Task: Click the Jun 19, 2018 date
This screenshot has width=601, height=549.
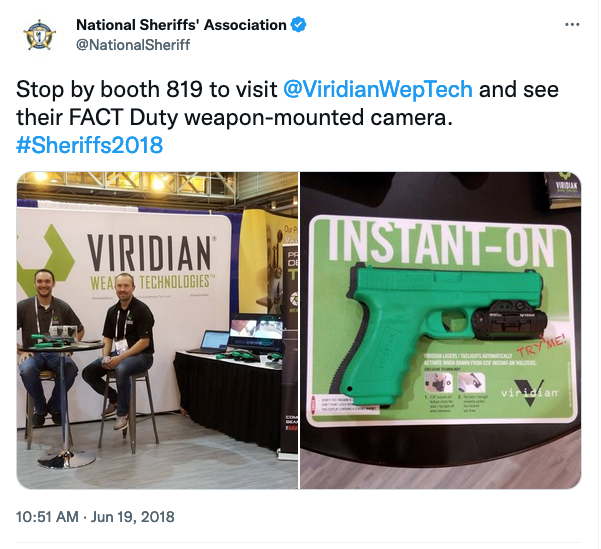Action: (133, 517)
